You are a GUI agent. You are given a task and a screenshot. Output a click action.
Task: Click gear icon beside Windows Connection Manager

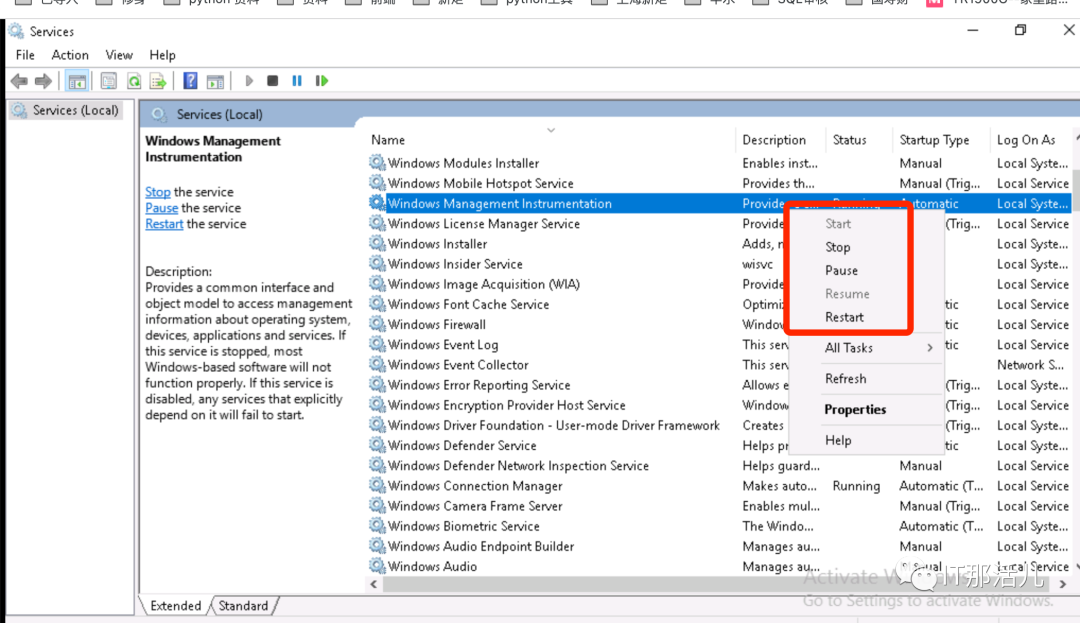[x=377, y=485]
